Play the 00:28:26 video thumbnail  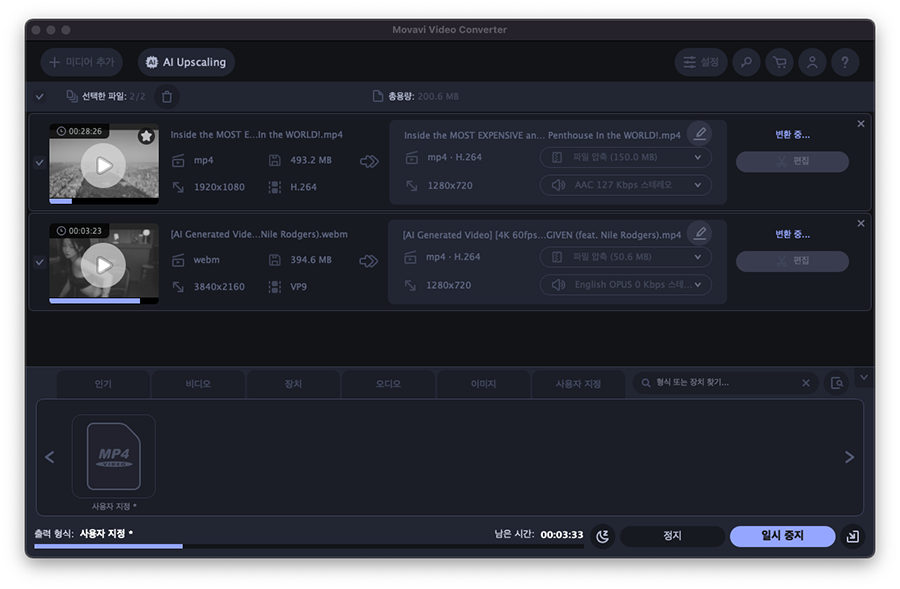[103, 165]
